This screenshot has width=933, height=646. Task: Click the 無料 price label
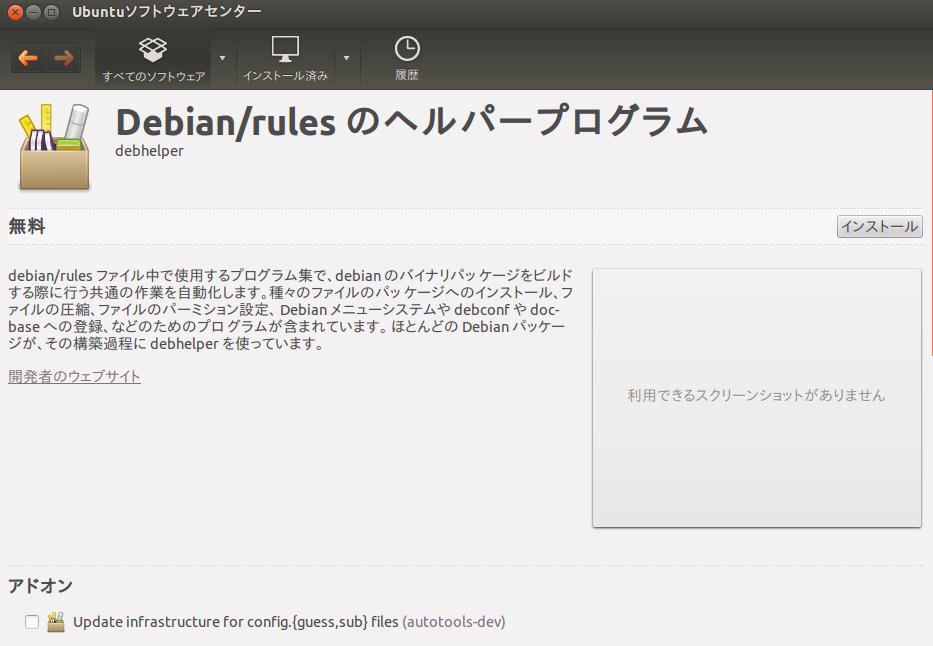[x=27, y=227]
